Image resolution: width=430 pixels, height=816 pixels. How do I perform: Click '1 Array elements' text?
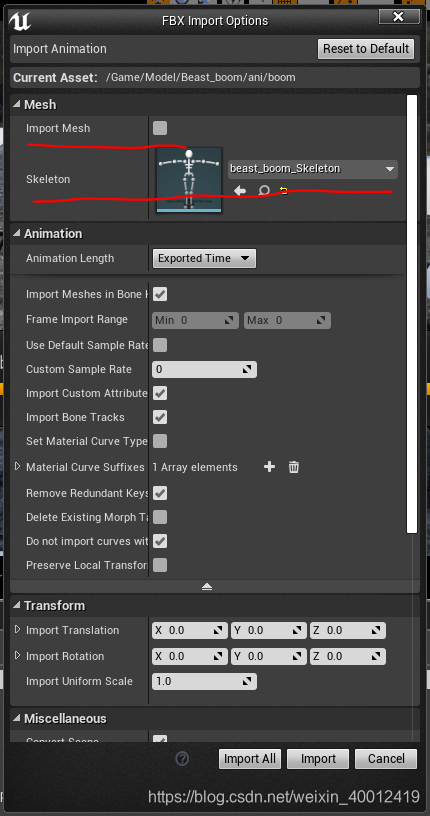pyautogui.click(x=195, y=467)
